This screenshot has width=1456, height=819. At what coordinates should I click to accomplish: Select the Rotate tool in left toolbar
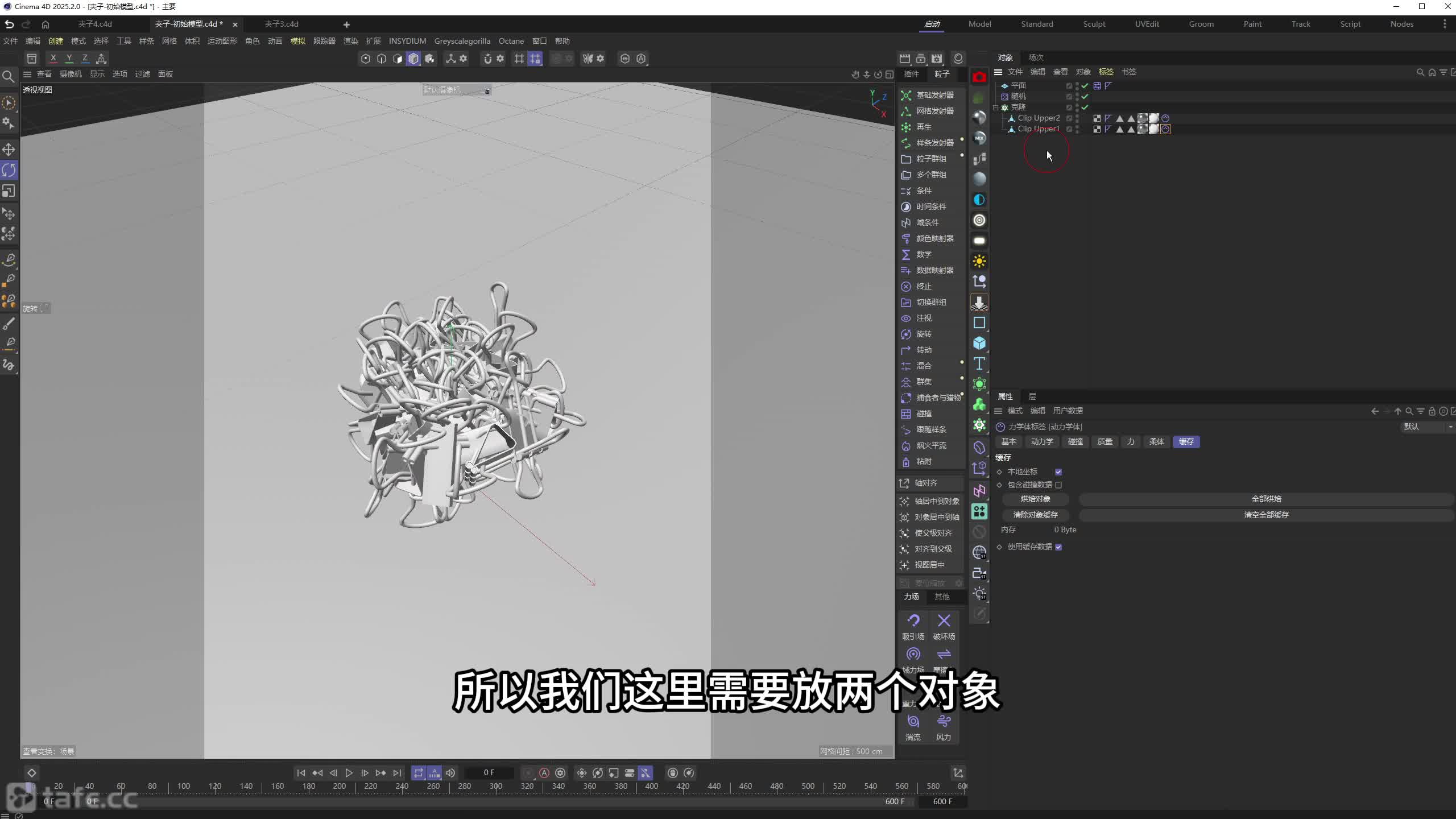9,170
